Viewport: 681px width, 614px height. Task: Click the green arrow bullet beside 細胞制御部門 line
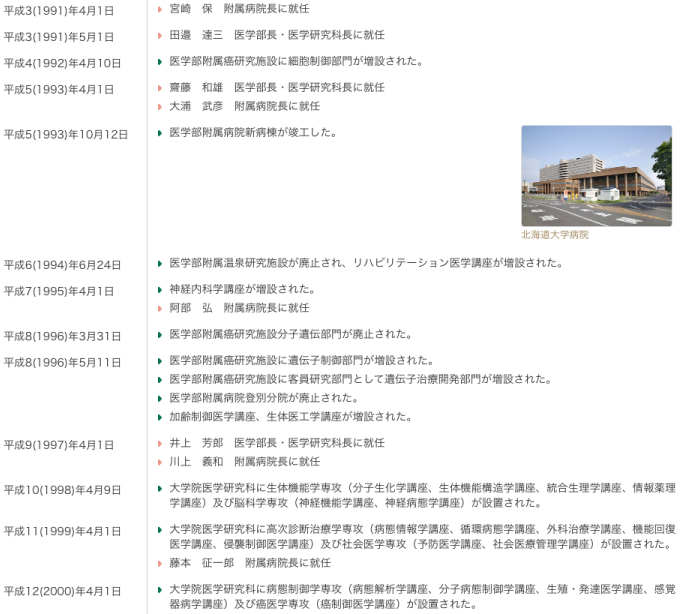(x=160, y=62)
